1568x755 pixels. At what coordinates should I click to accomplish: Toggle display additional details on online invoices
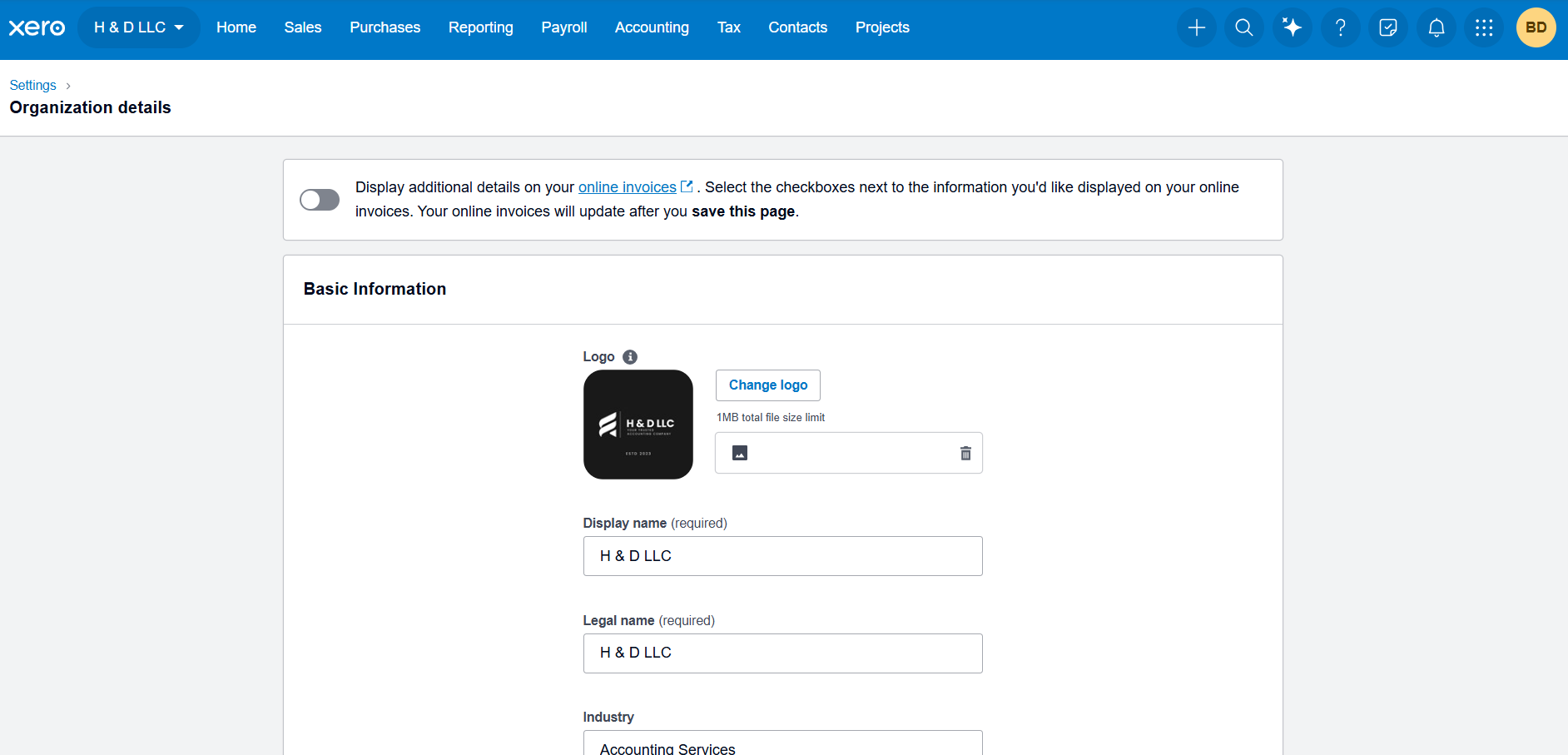tap(320, 200)
